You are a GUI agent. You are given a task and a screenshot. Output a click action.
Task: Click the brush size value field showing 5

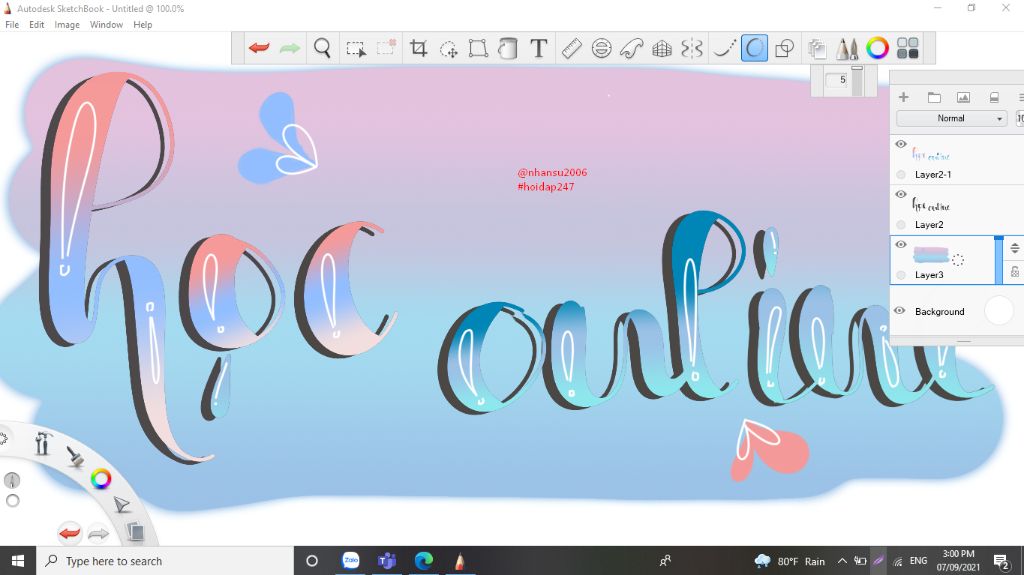pos(836,80)
